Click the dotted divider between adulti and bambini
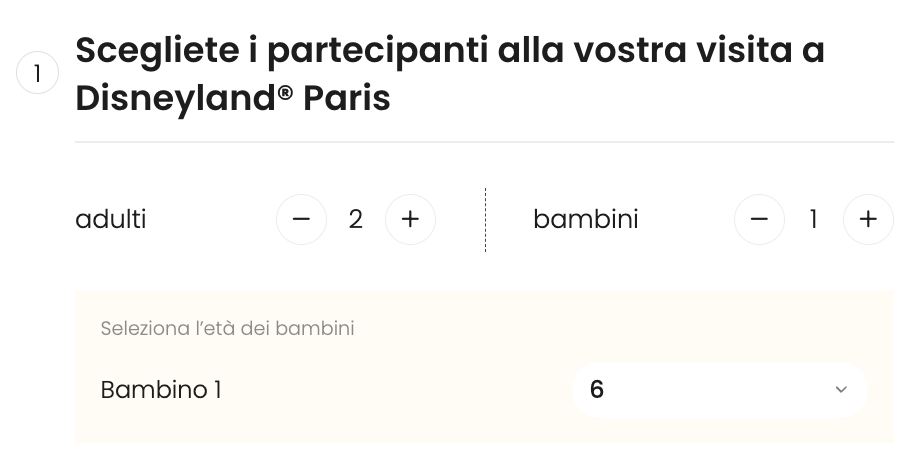Image resolution: width=916 pixels, height=452 pixels. point(486,219)
